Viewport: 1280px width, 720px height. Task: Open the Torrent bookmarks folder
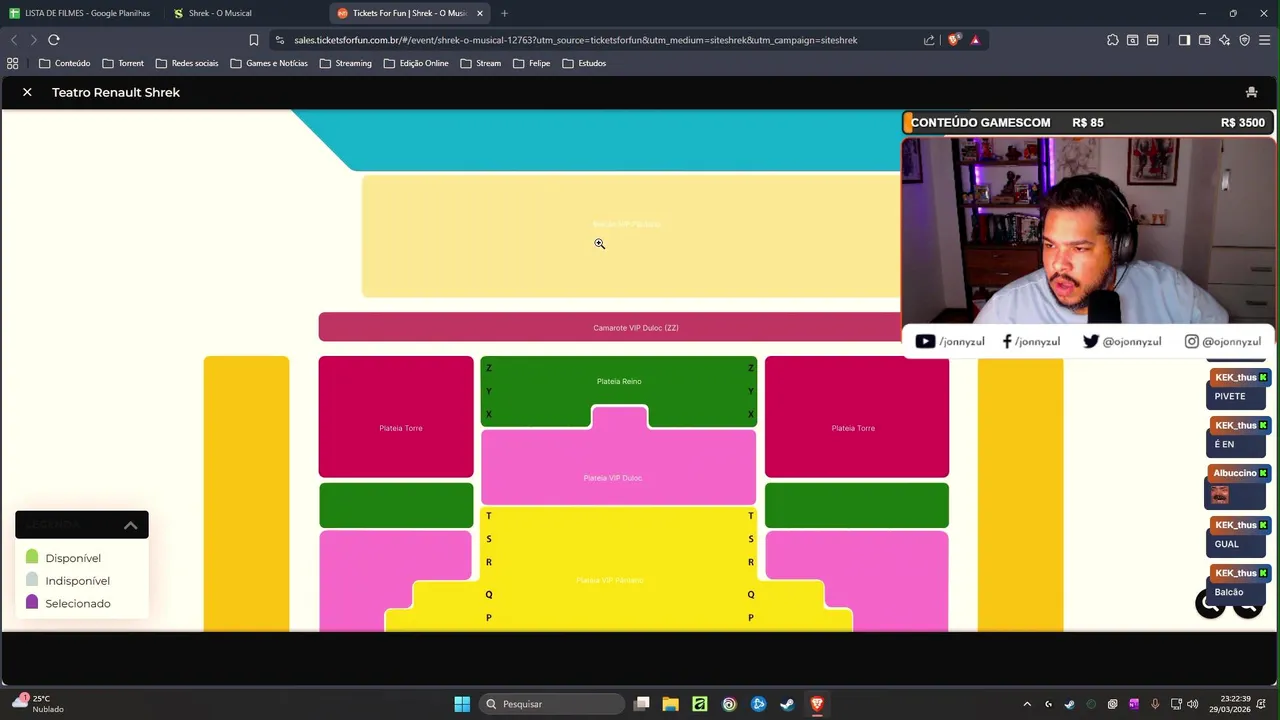tap(123, 63)
